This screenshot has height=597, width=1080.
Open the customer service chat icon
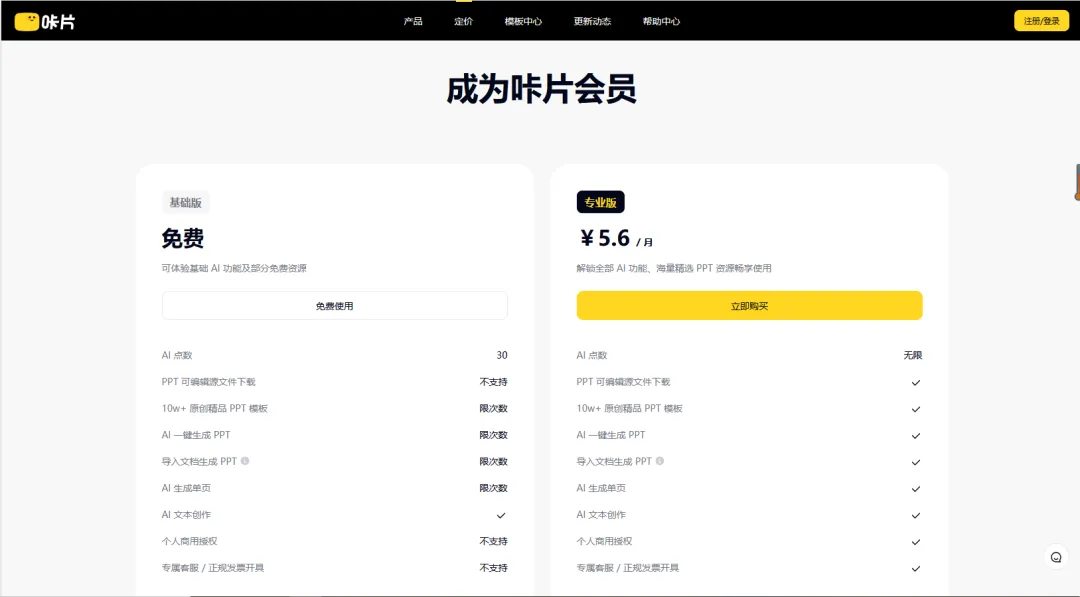tap(1056, 557)
